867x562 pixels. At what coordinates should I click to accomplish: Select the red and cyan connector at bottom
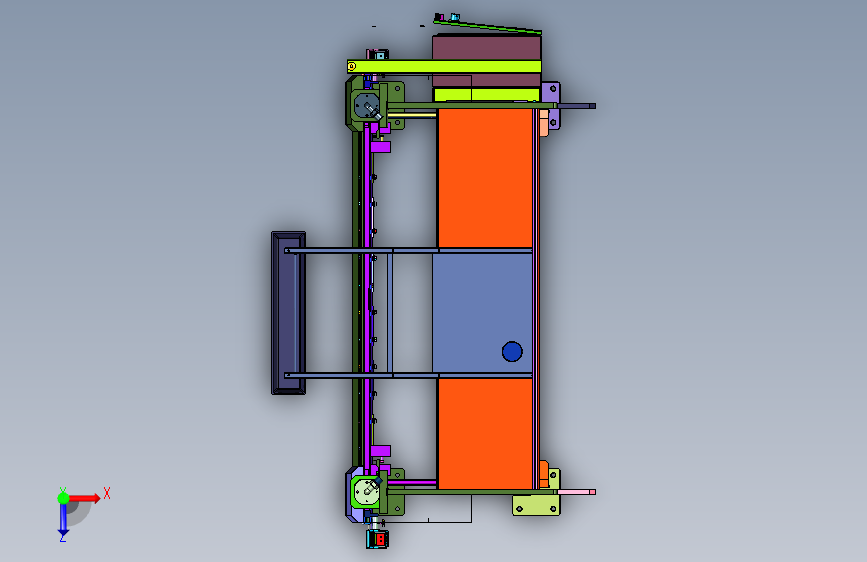(x=378, y=539)
